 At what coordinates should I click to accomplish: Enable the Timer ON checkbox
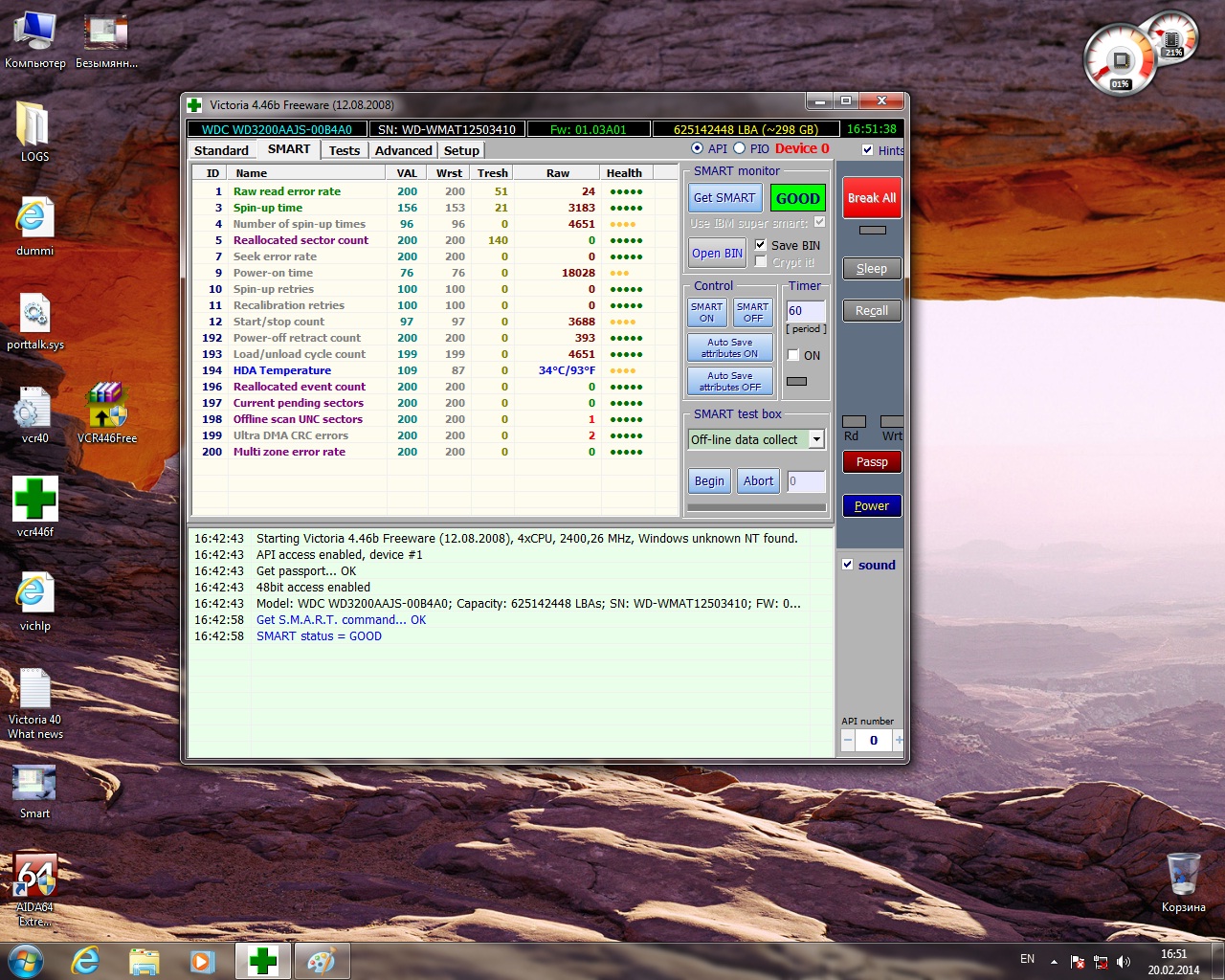click(x=792, y=355)
